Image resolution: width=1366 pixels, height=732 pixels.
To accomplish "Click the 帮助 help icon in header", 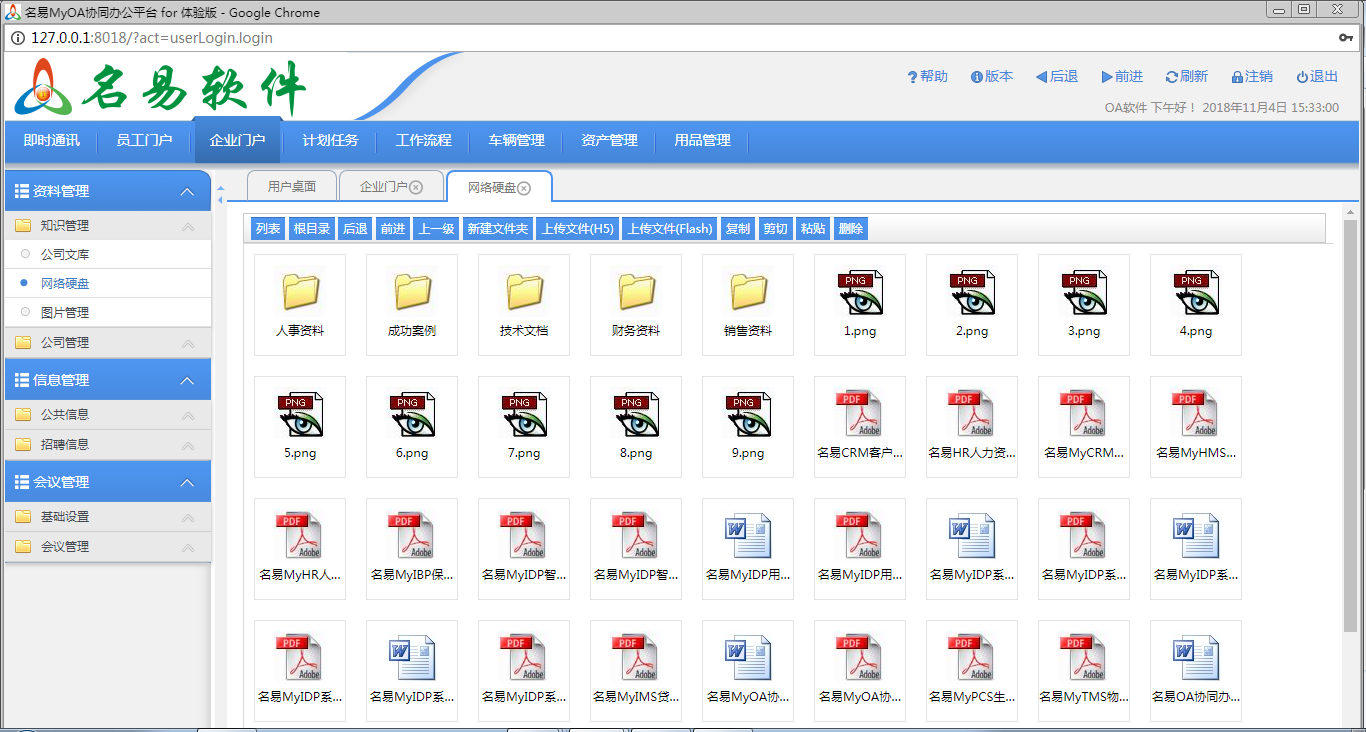I will pyautogui.click(x=912, y=77).
